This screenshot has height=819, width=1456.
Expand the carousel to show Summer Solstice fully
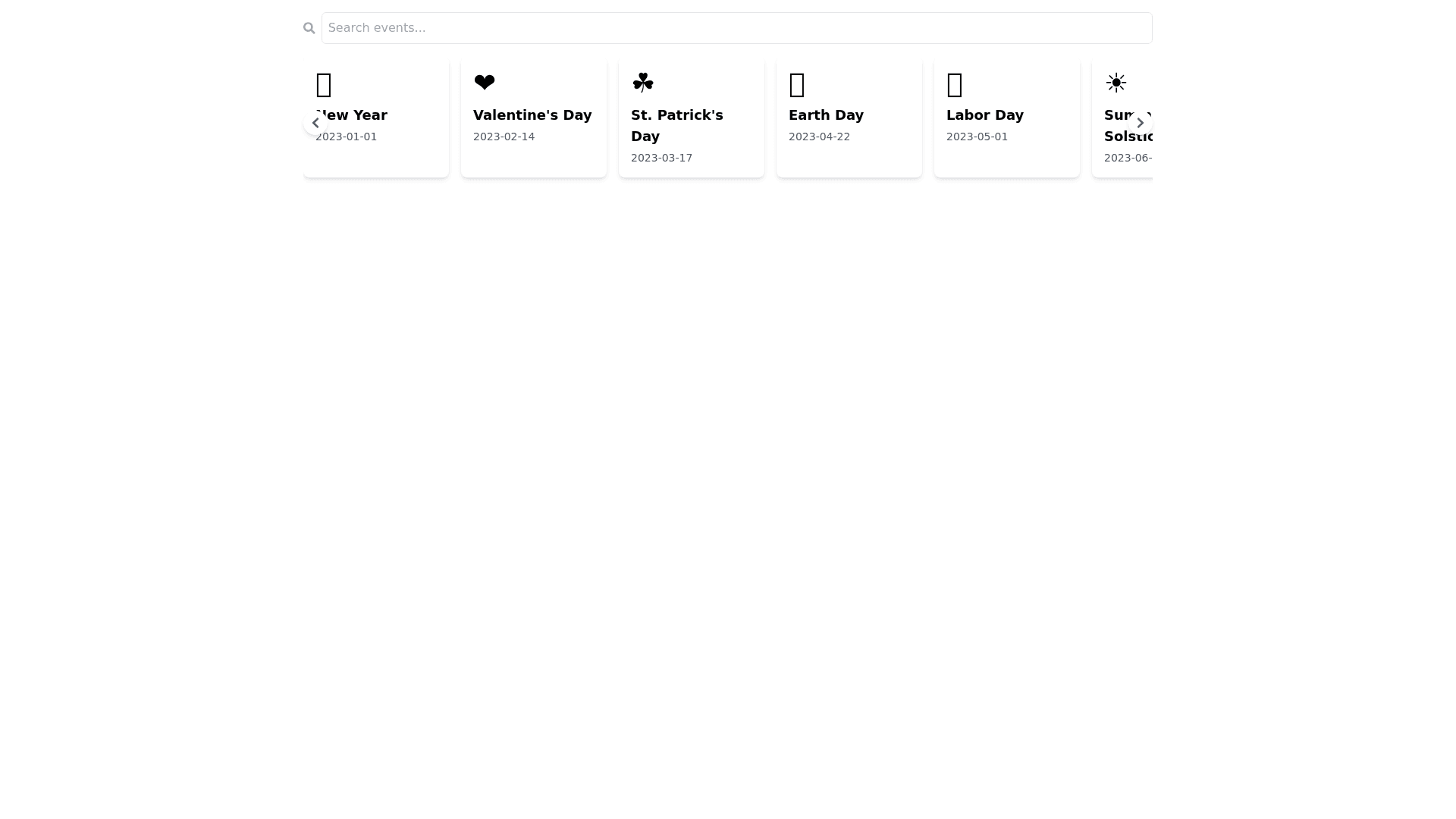pos(1140,122)
